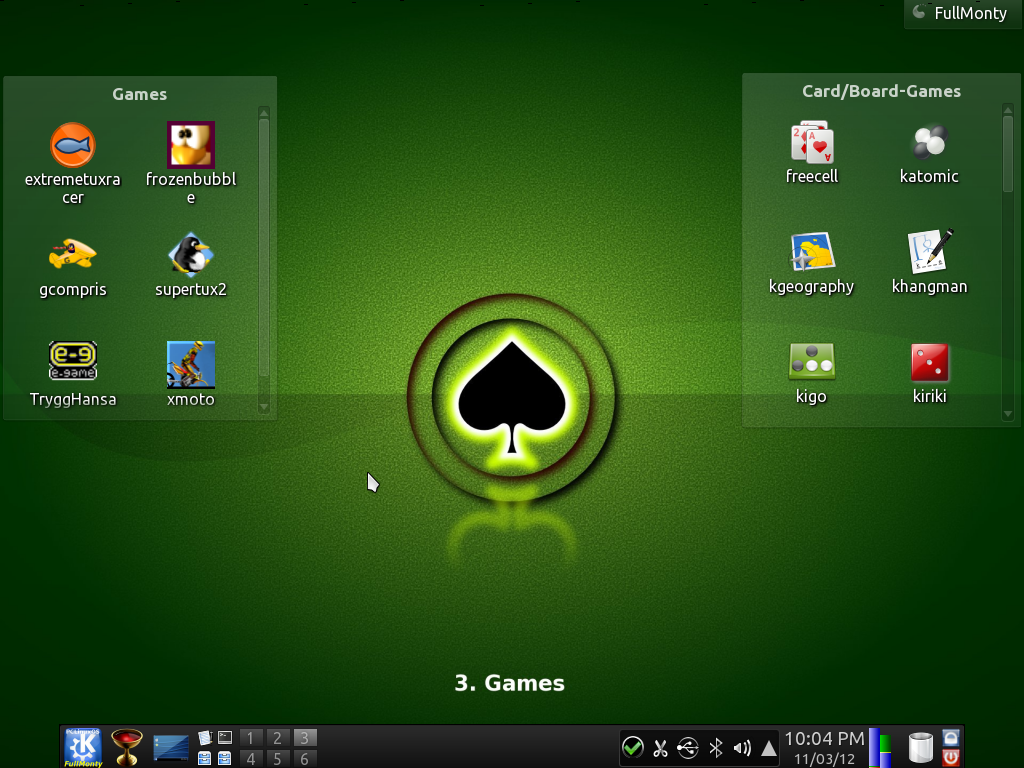
Task: Open kgeography application icon
Action: (812, 252)
